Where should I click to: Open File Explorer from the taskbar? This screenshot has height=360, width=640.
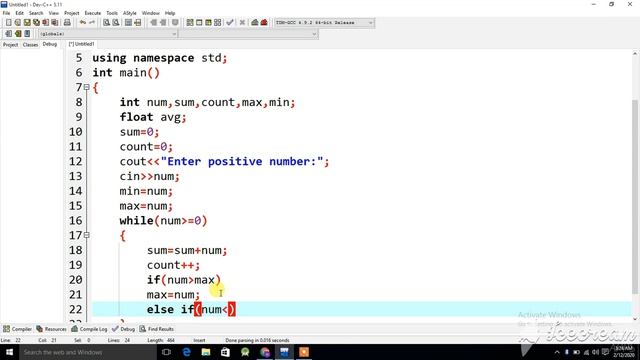[206, 352]
